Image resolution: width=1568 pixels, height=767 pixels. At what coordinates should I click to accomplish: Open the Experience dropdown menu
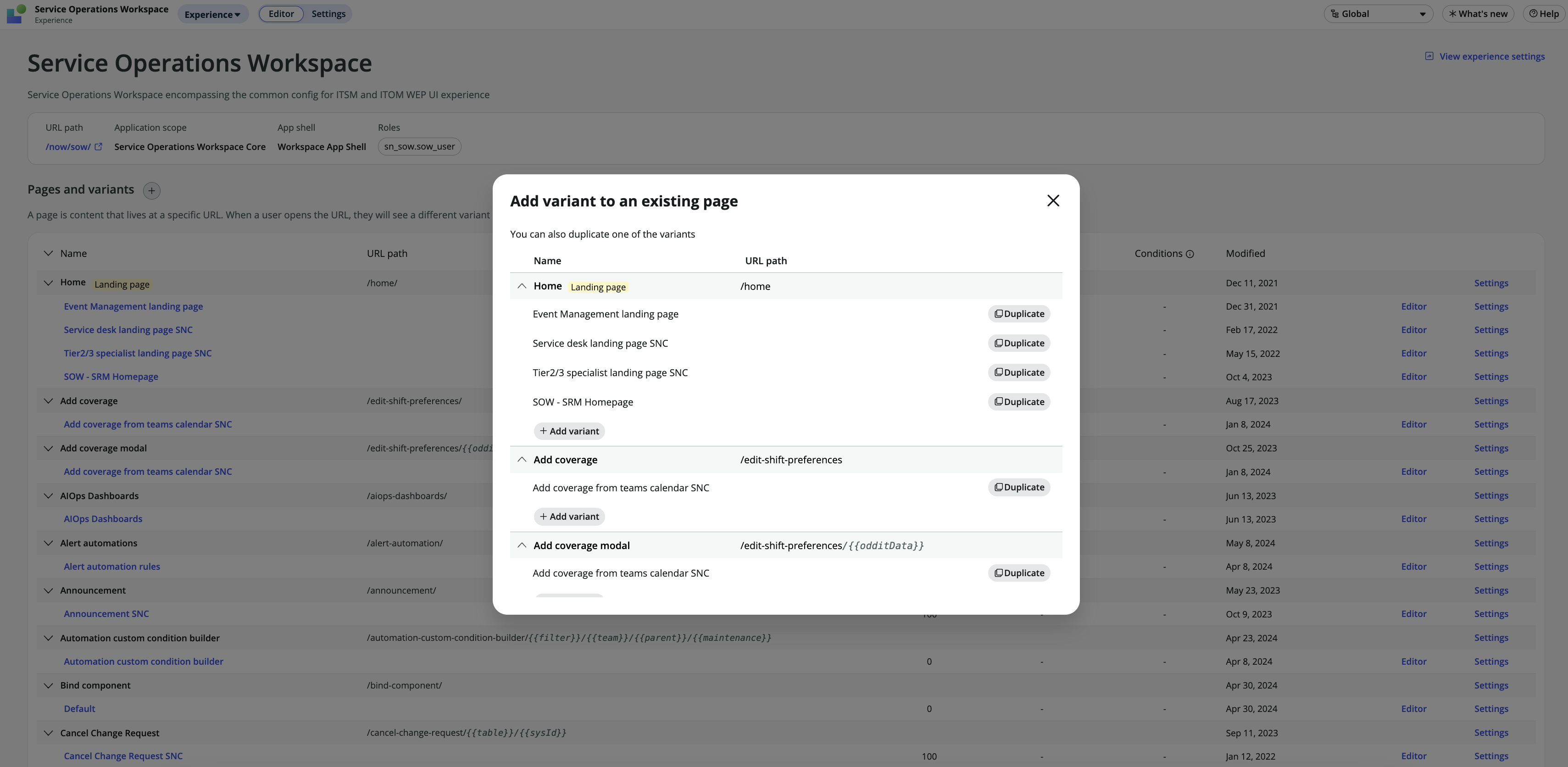point(212,14)
